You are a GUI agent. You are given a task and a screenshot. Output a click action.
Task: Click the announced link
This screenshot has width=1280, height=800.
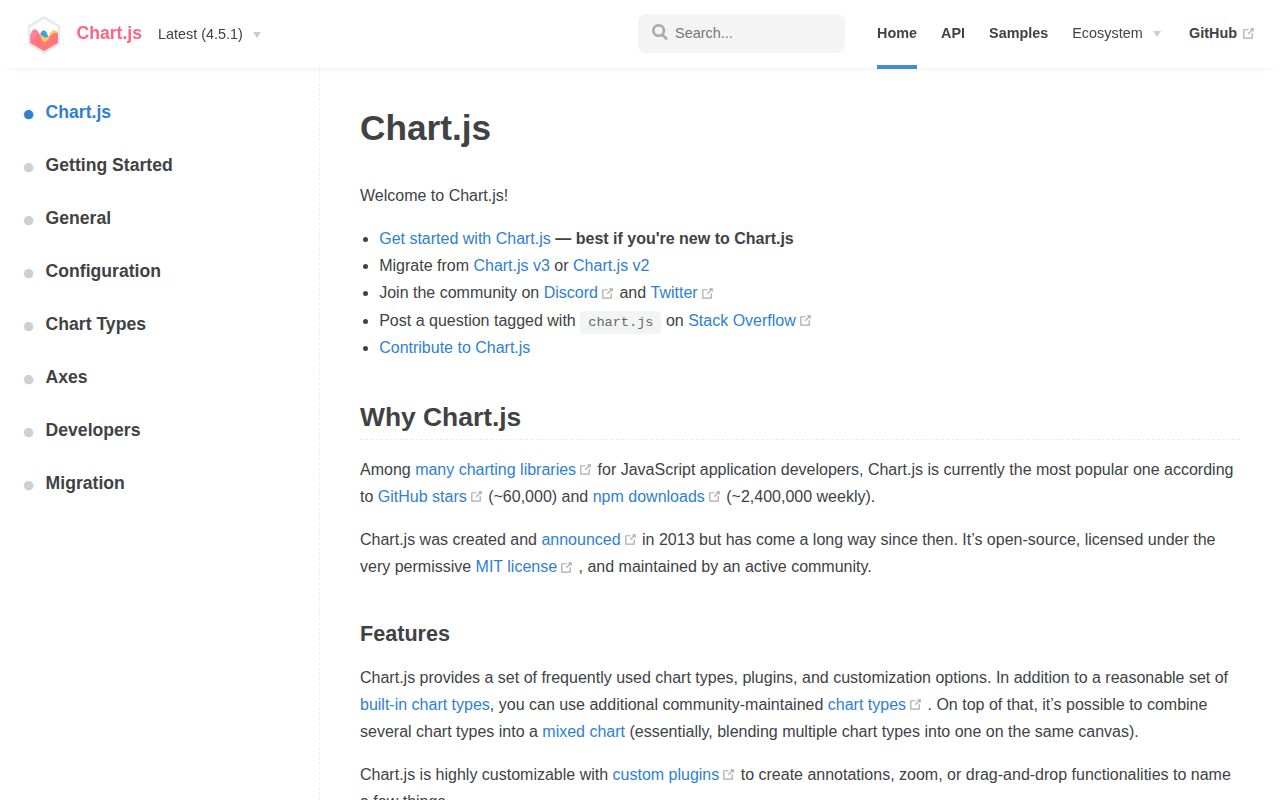tap(581, 539)
